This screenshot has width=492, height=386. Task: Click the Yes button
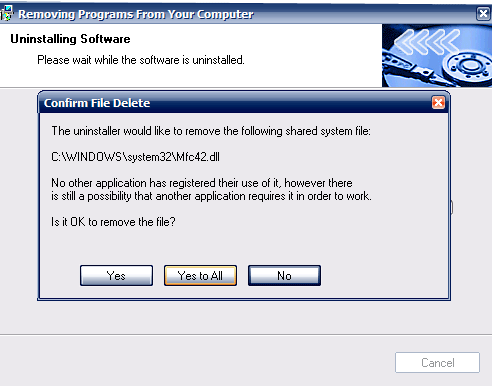point(116,276)
